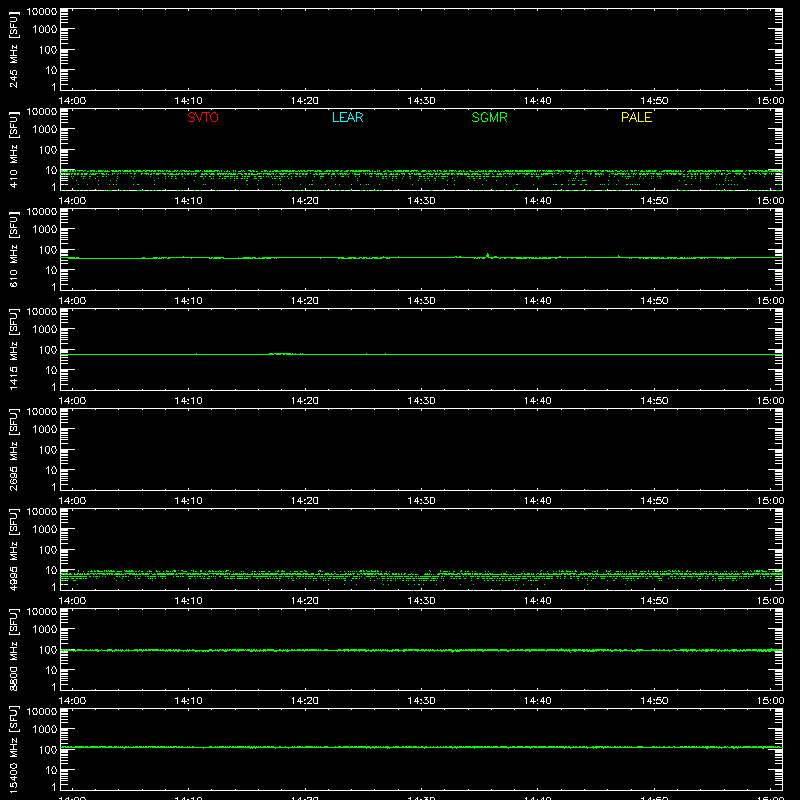Click the 10000 tick on the 245 MHz axis
The image size is (800, 800).
pyautogui.click(x=42, y=12)
